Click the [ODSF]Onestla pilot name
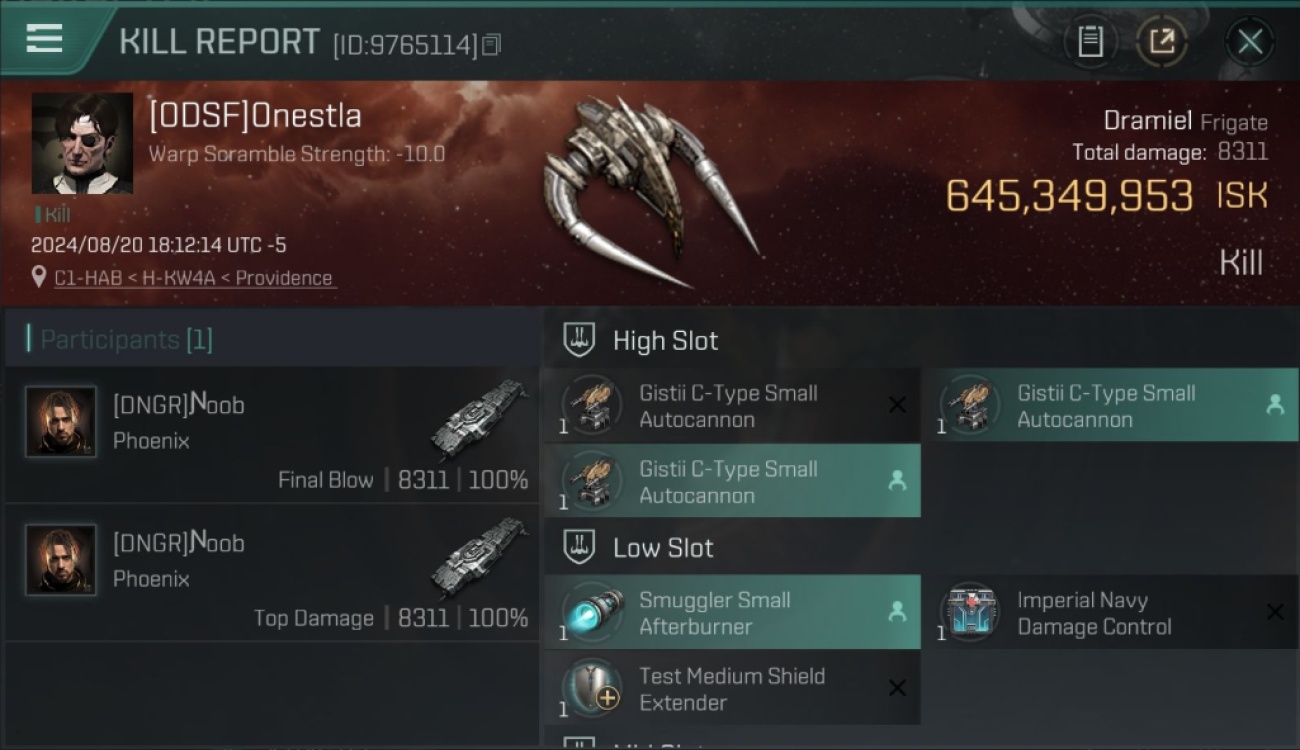This screenshot has height=750, width=1300. tap(255, 116)
